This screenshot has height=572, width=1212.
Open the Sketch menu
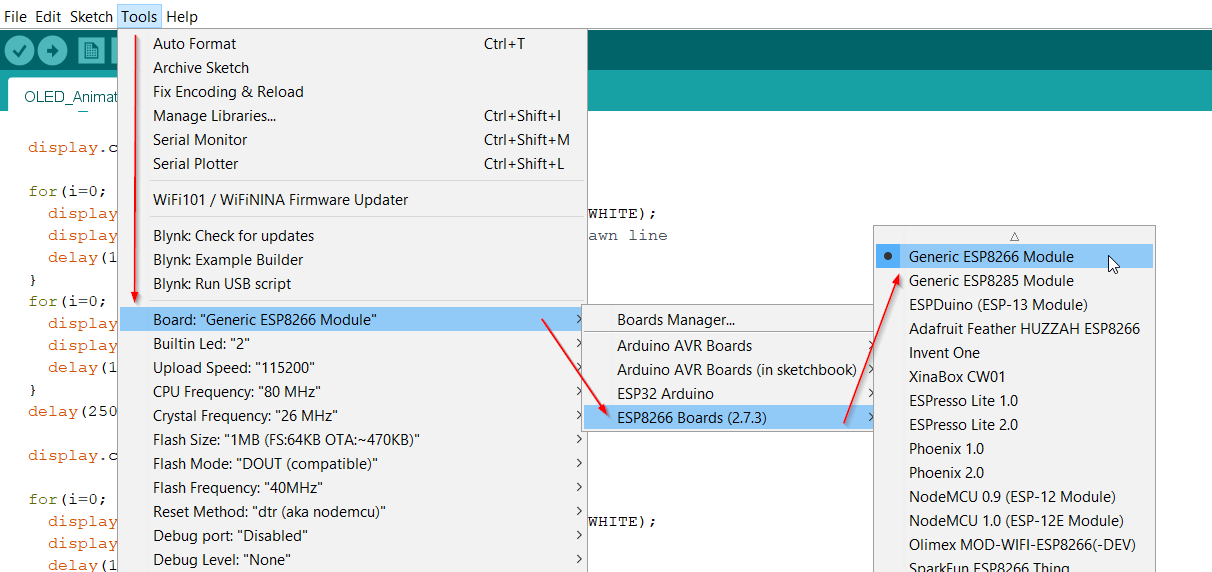coord(91,17)
